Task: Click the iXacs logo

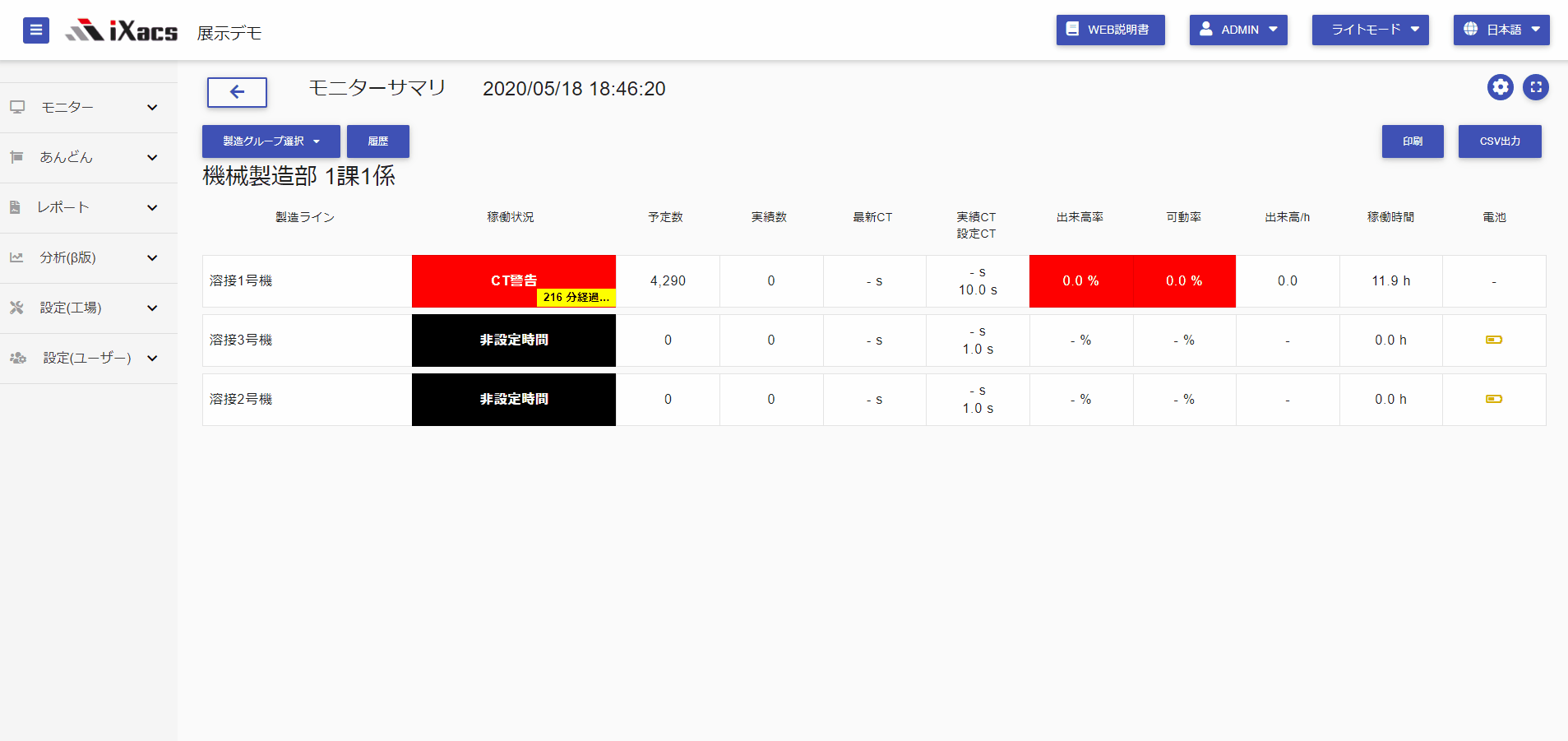Action: (x=122, y=31)
